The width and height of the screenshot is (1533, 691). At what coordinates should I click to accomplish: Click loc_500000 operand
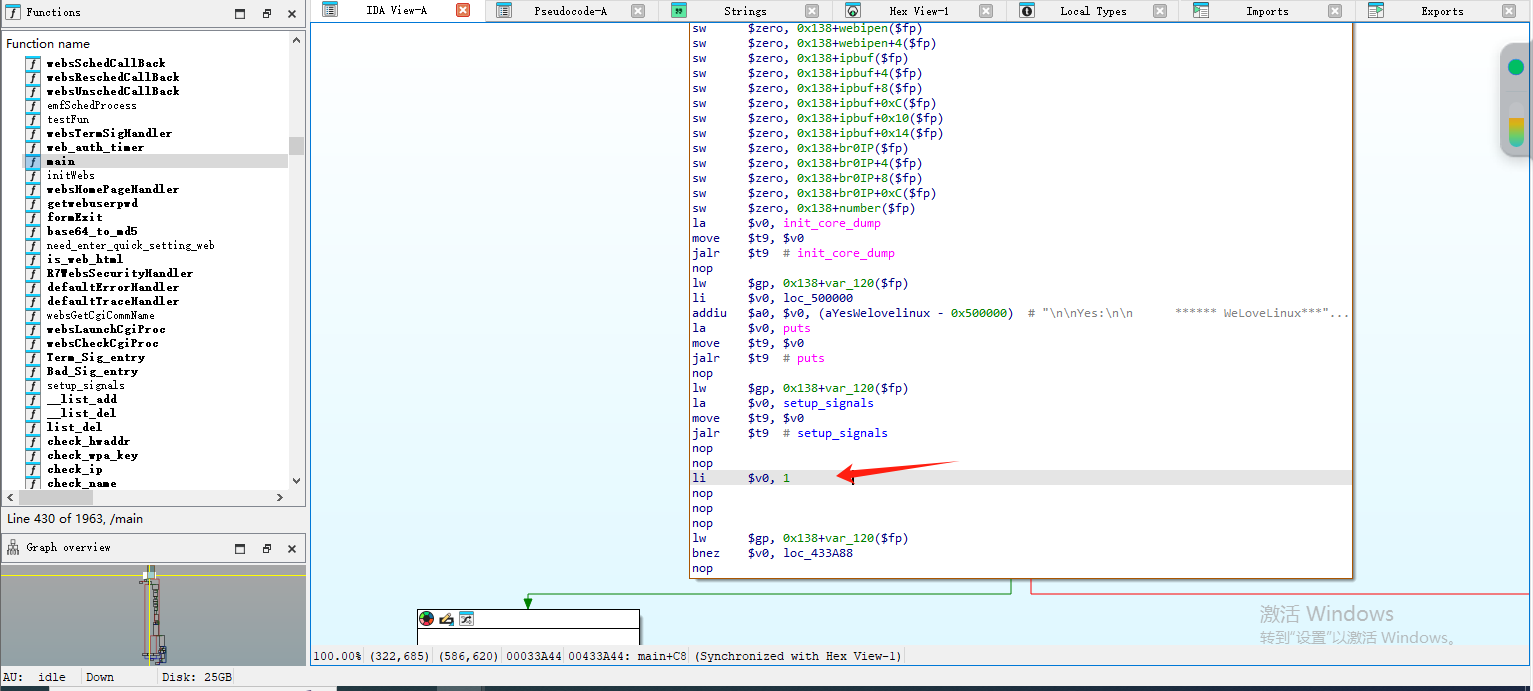tap(818, 298)
